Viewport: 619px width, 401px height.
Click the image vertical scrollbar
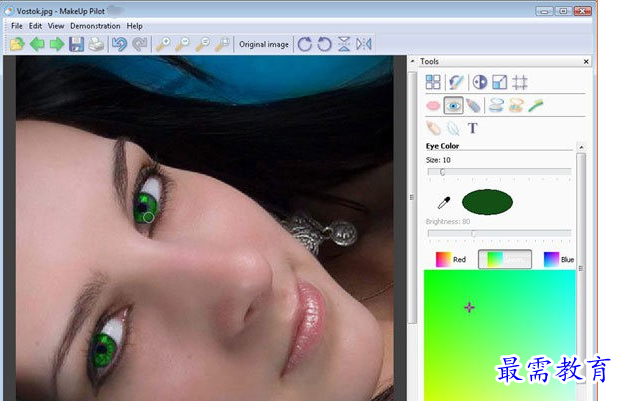(412, 197)
